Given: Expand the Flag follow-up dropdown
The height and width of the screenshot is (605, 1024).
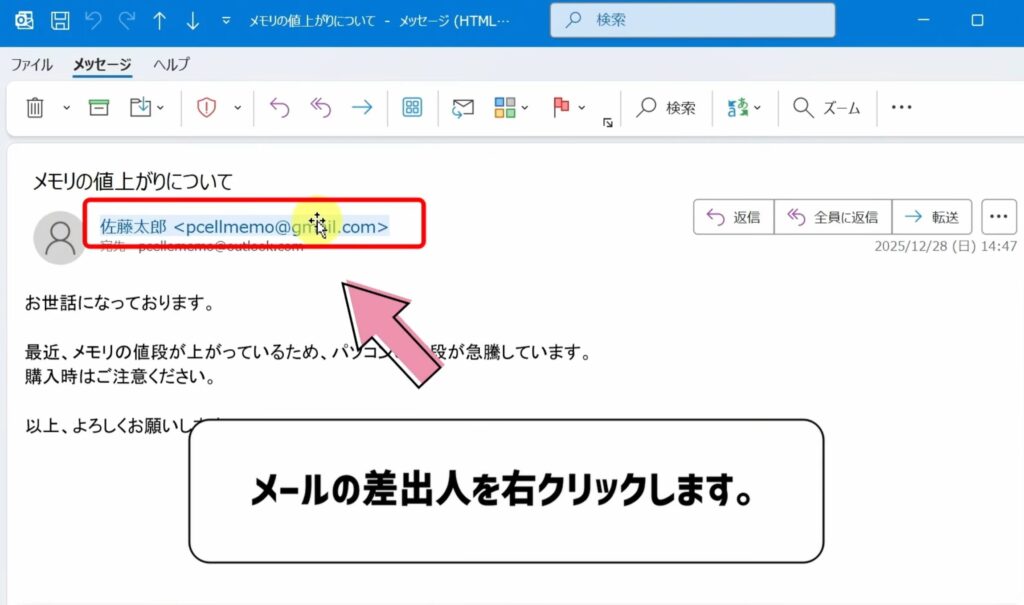Looking at the screenshot, I should pos(581,108).
